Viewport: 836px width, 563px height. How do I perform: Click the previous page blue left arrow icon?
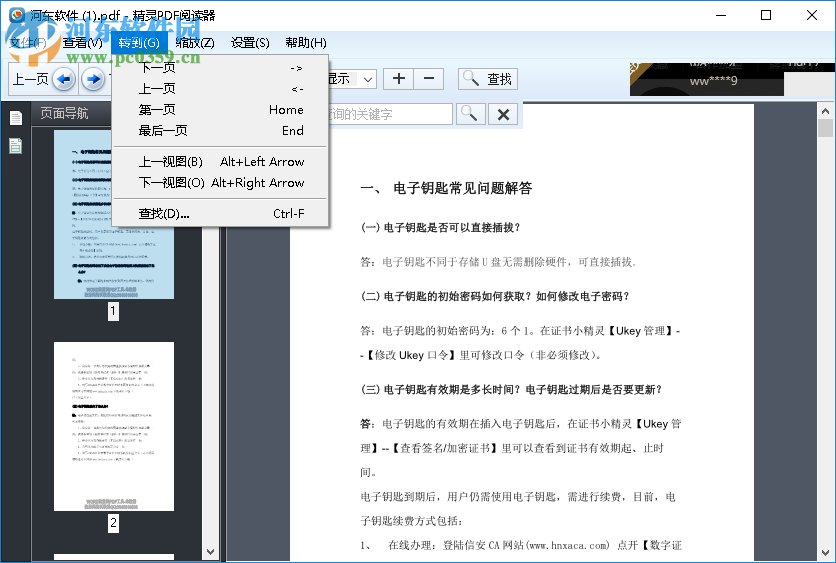click(64, 80)
